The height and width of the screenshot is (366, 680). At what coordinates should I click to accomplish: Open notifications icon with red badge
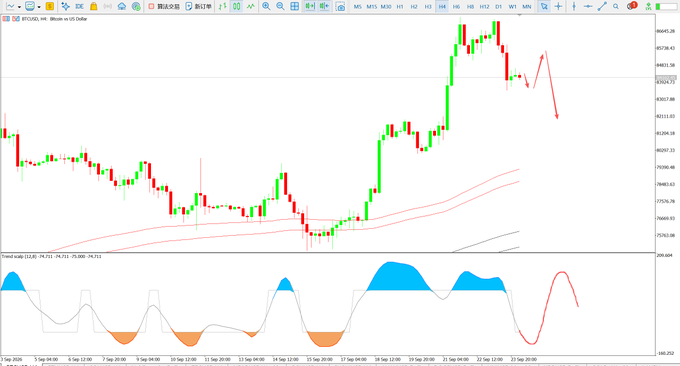632,6
